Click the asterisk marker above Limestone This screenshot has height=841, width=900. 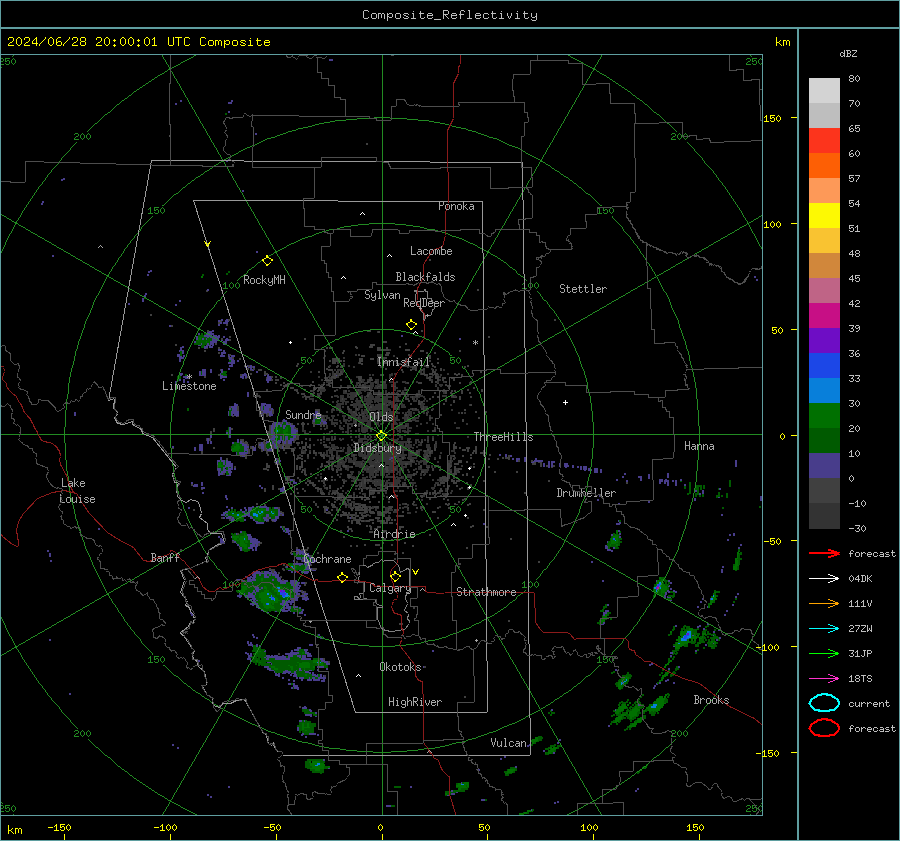(189, 377)
